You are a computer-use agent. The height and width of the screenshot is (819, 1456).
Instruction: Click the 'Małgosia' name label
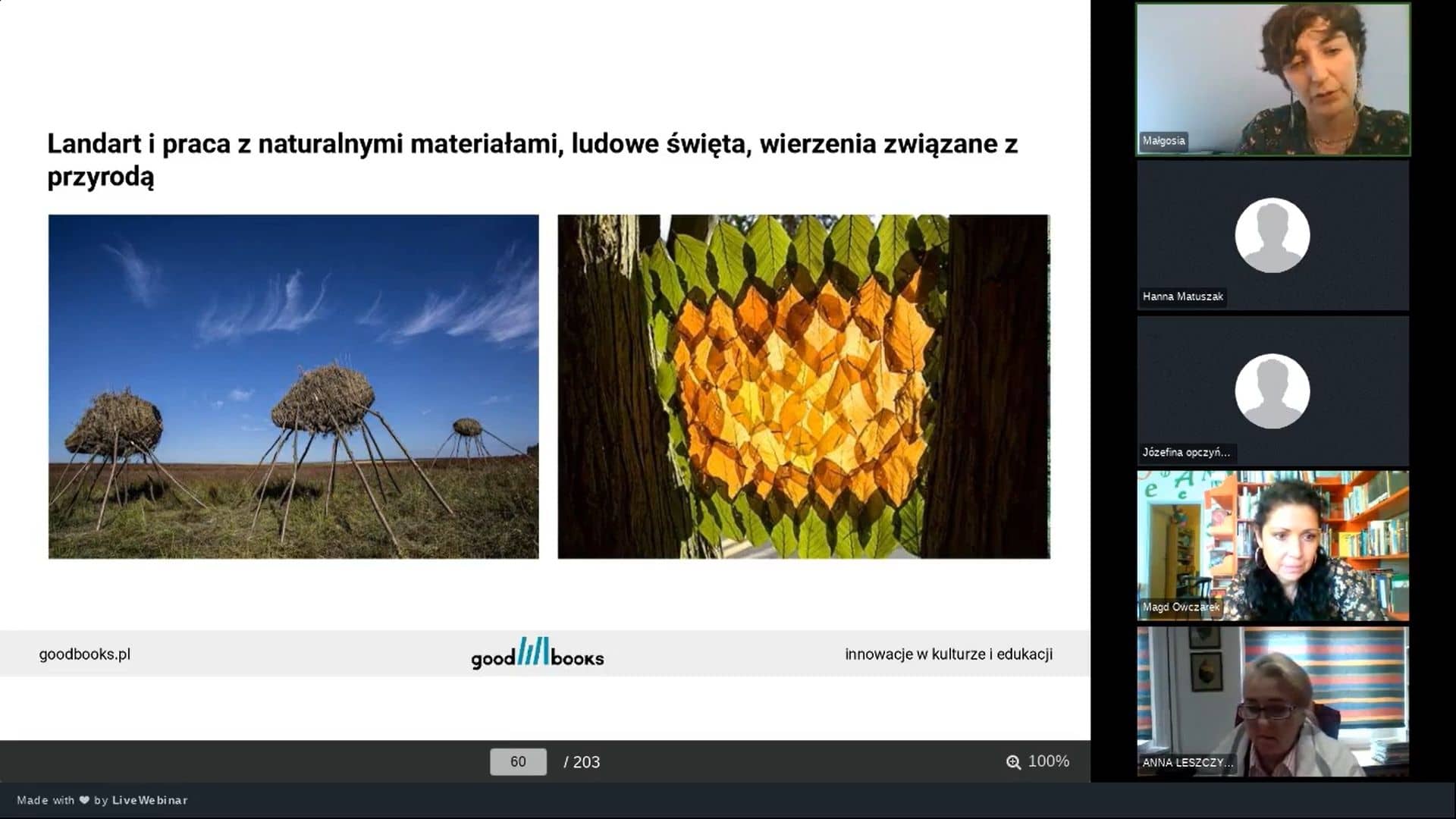(x=1163, y=140)
